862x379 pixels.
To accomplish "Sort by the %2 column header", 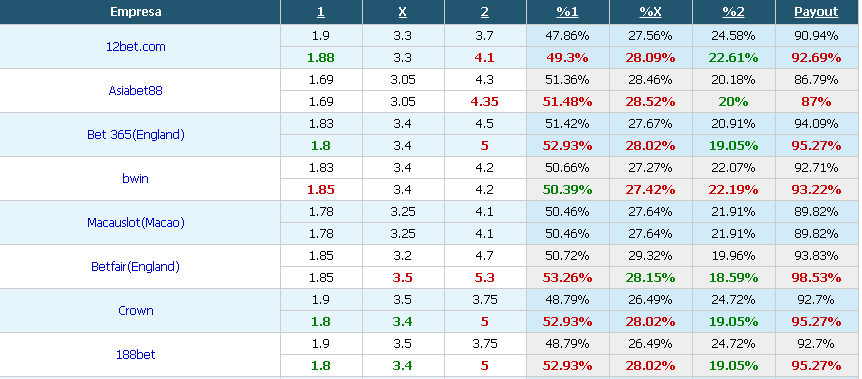I will pos(733,12).
